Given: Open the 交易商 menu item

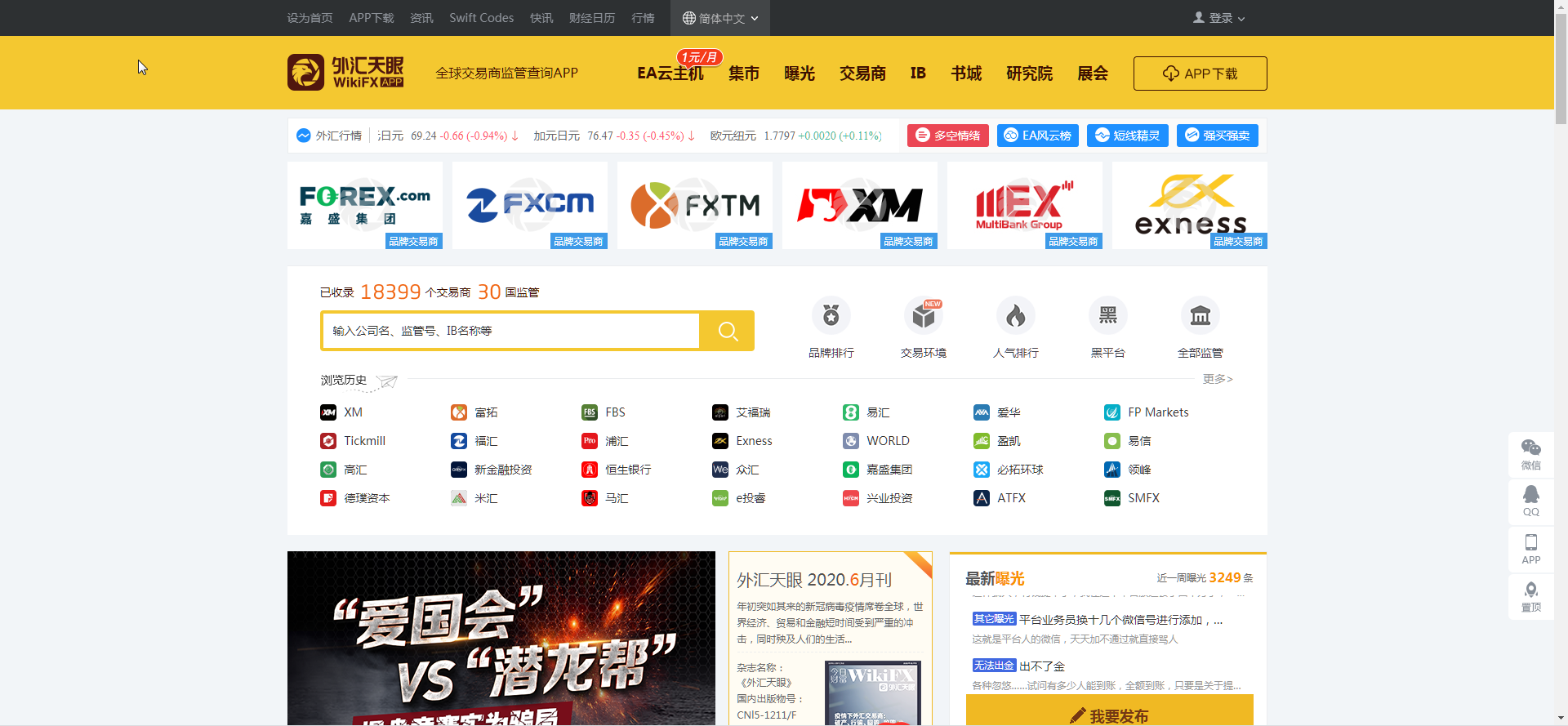Looking at the screenshot, I should click(x=862, y=73).
